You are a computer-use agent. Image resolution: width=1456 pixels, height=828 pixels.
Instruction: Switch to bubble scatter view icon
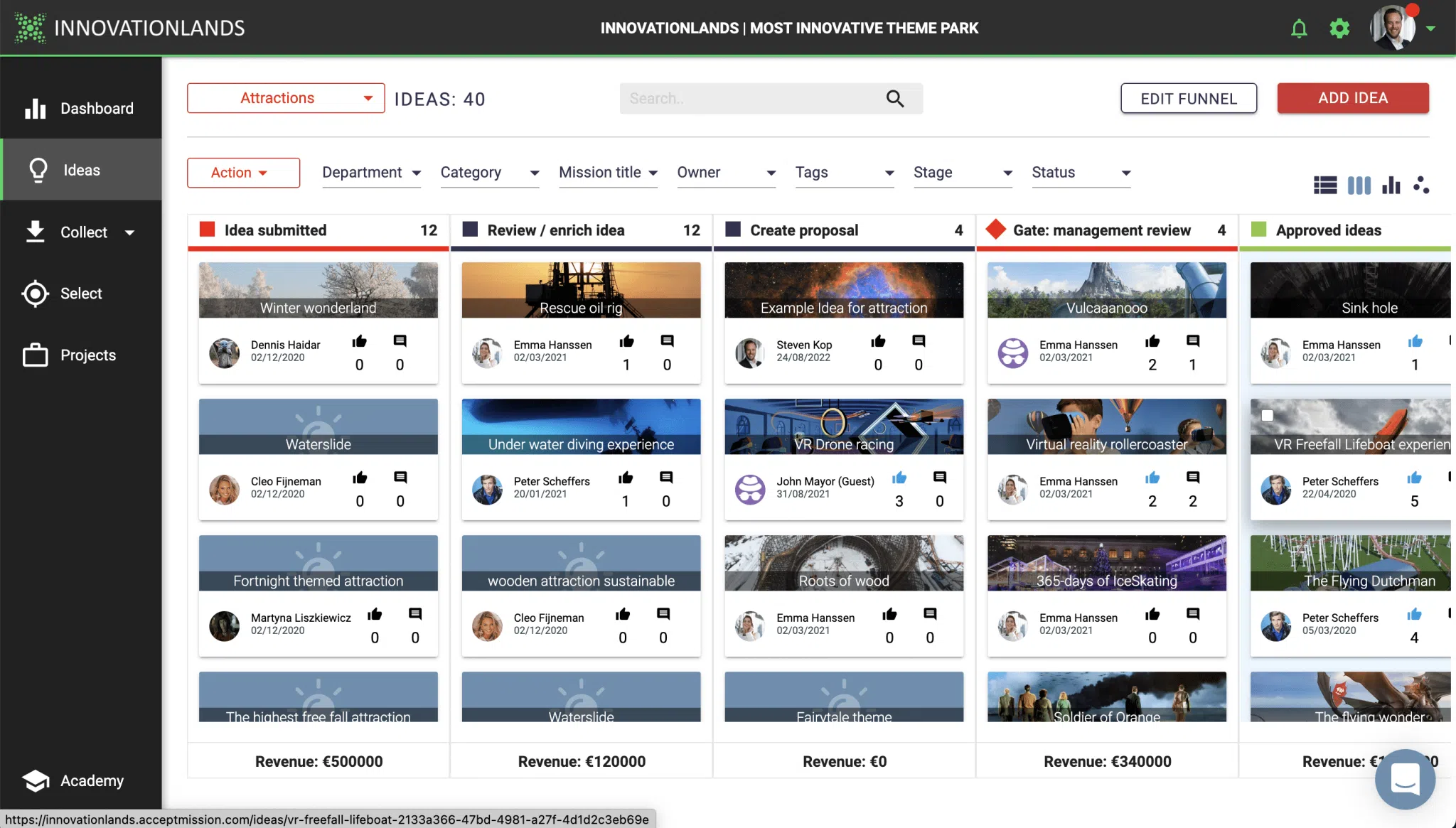(x=1421, y=185)
